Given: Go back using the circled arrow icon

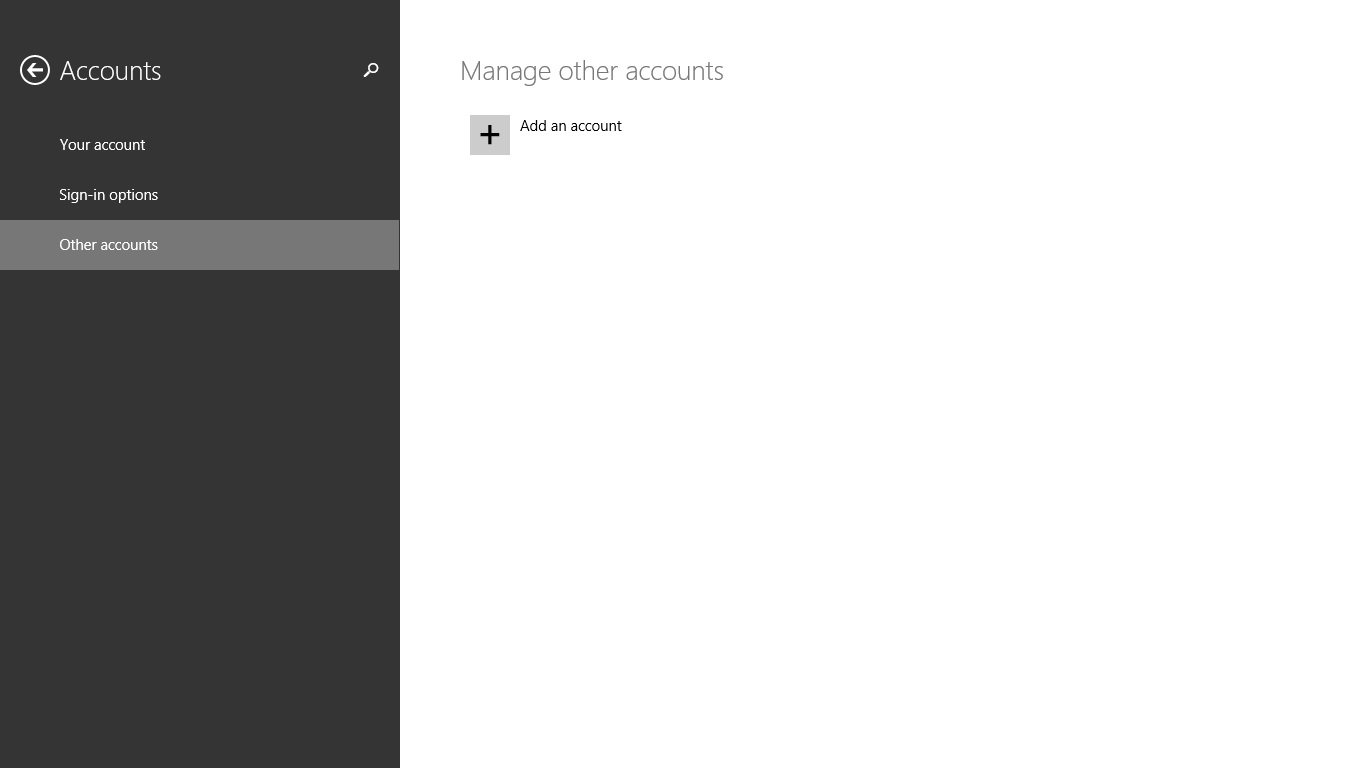Looking at the screenshot, I should (35, 70).
